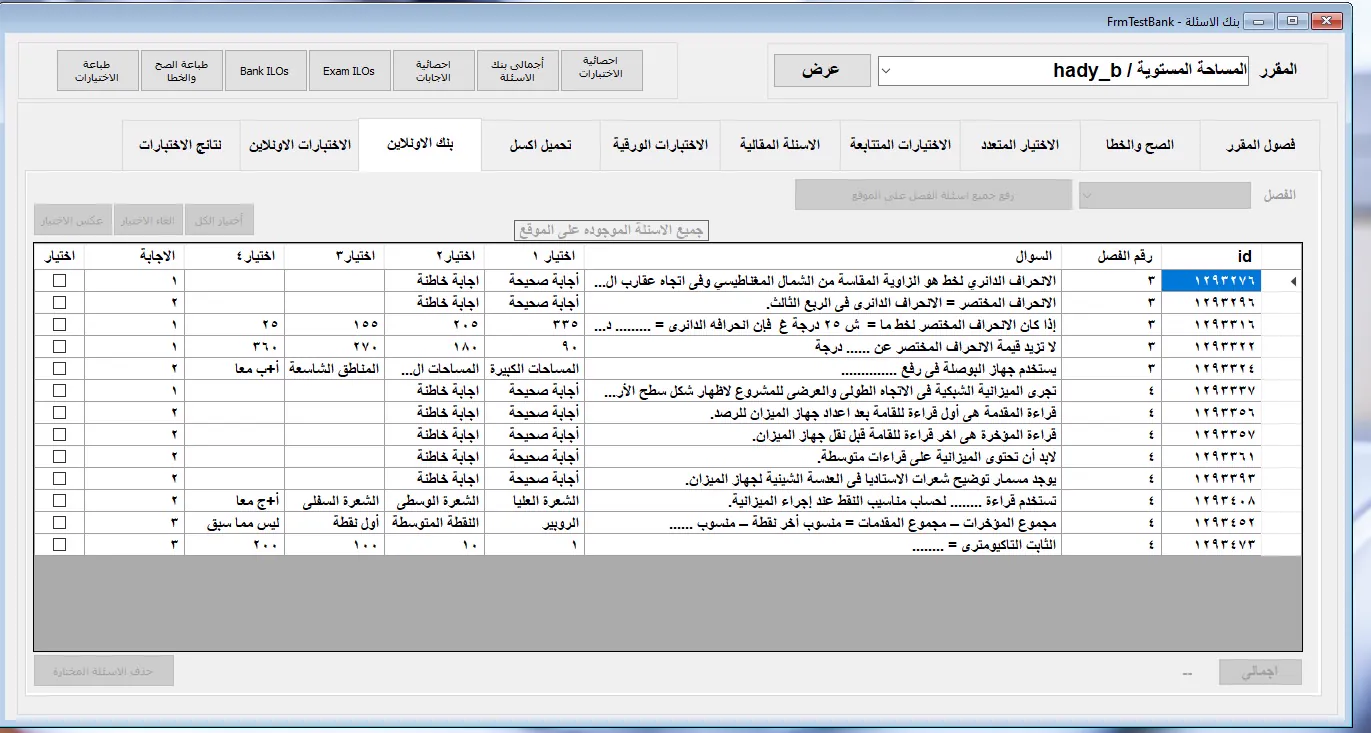Click the ليس مما سبق option cell
Image resolution: width=1371 pixels, height=733 pixels.
pyautogui.click(x=235, y=523)
